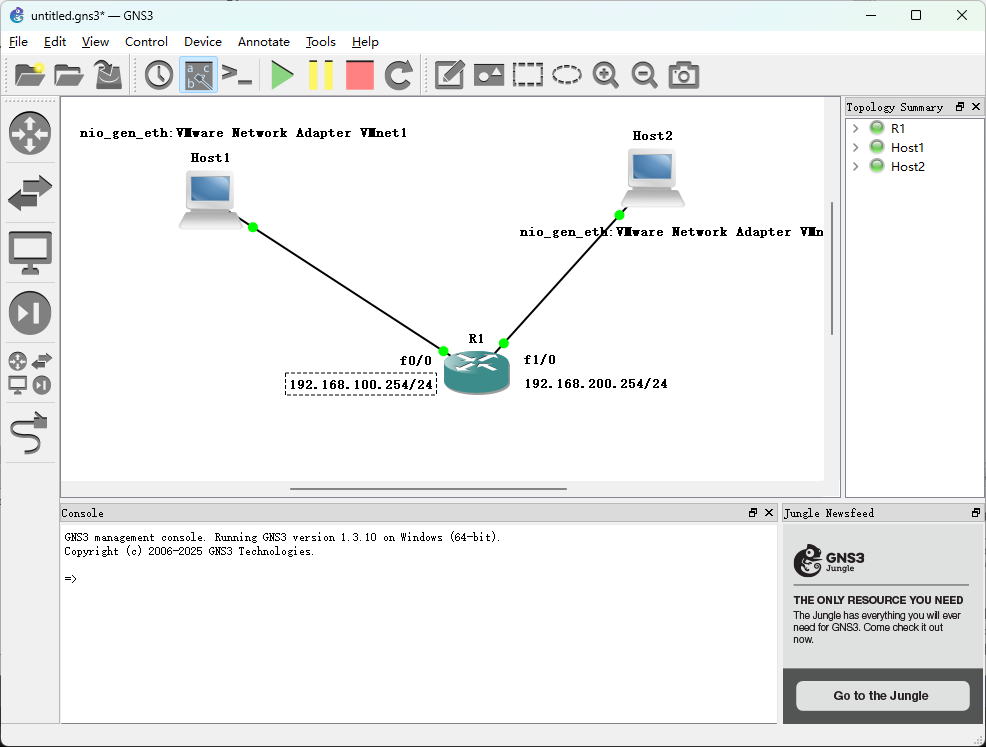Click the Go to the Jungle button
986x747 pixels.
point(881,695)
